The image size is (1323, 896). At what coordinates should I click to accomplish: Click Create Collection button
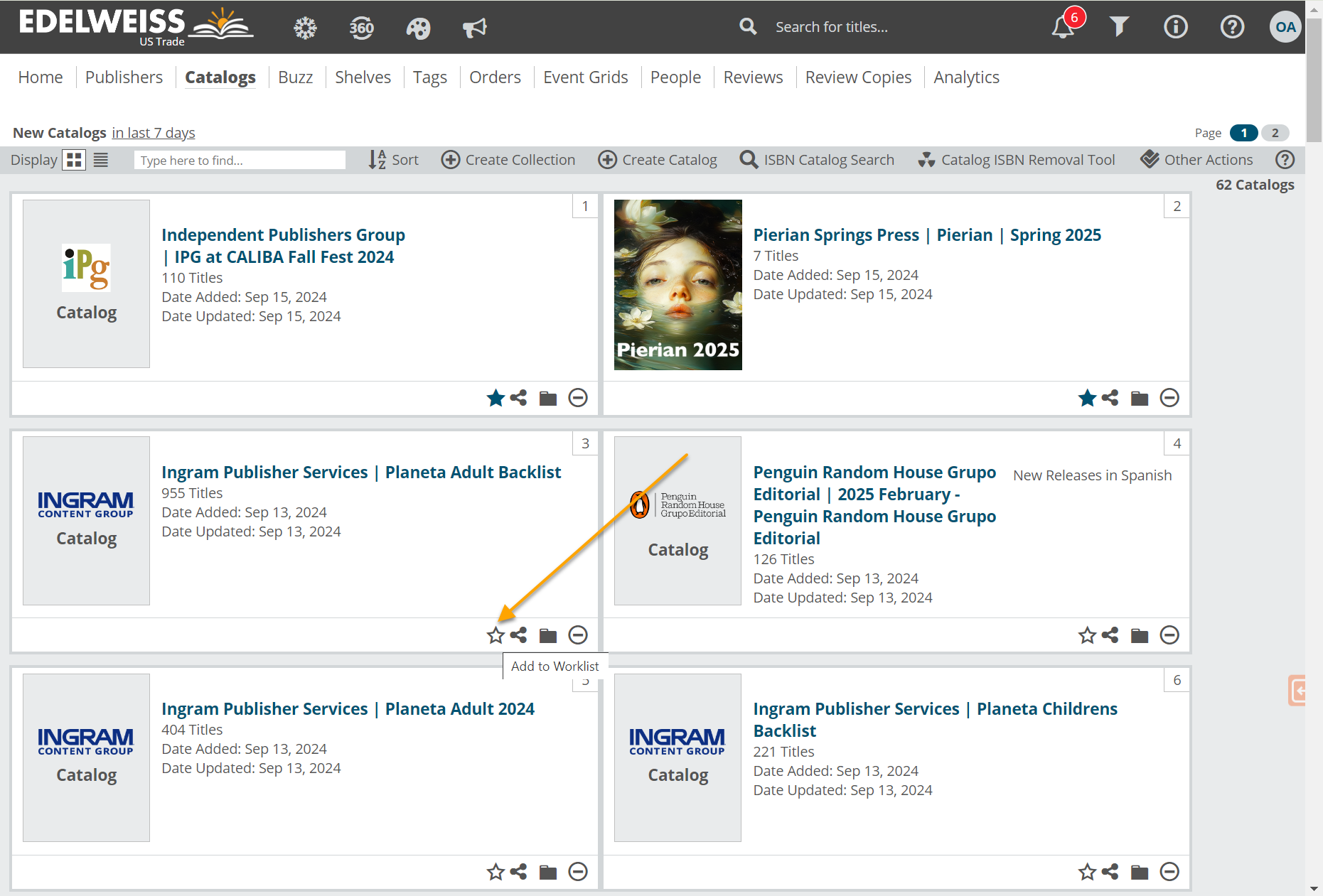coord(508,160)
